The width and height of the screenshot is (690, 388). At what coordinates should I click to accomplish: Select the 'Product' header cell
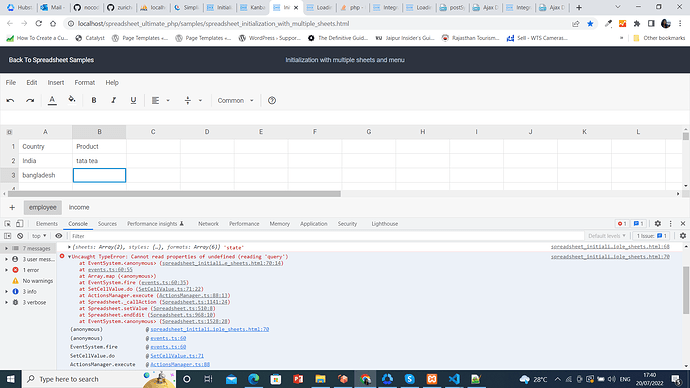coord(99,146)
